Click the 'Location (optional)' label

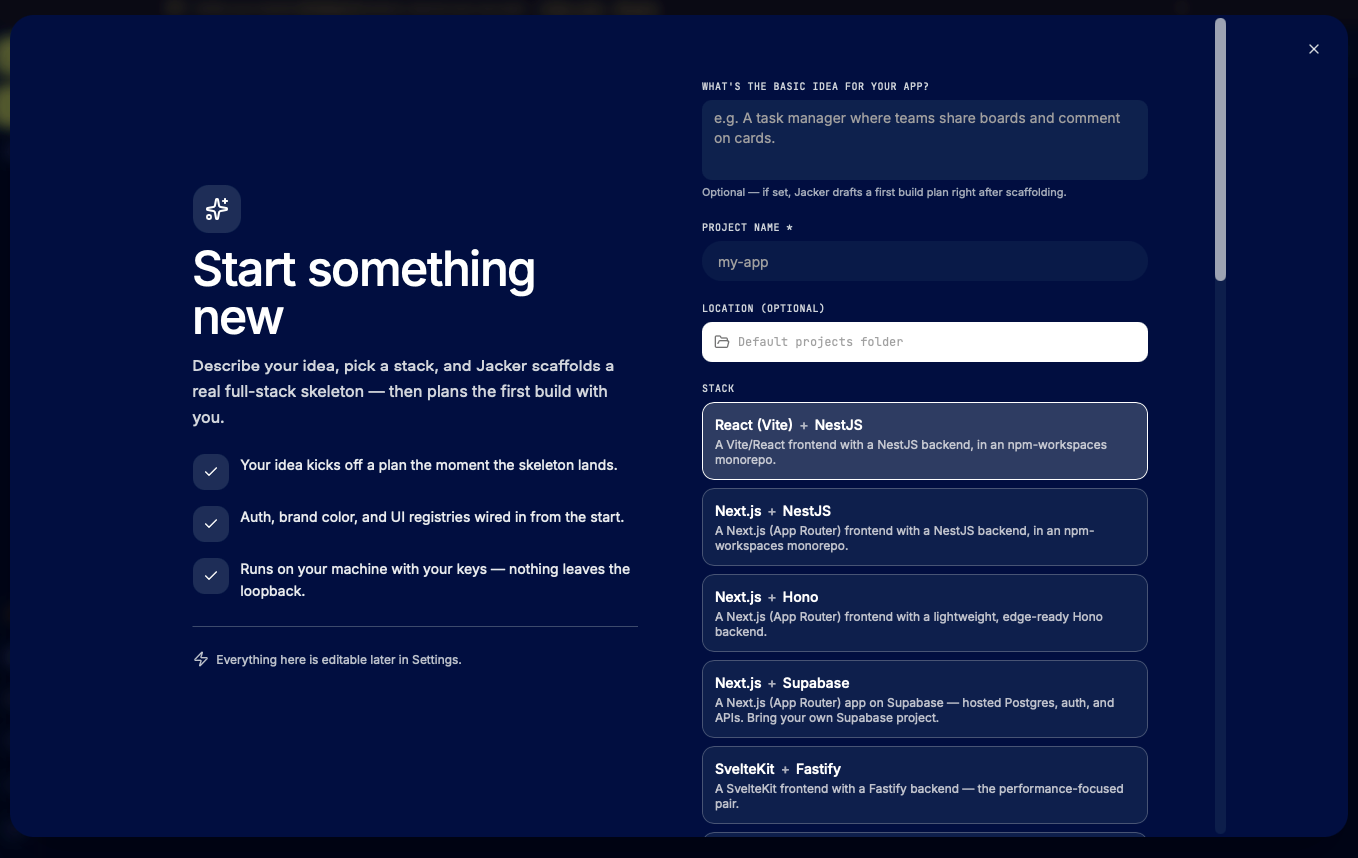[x=763, y=309]
